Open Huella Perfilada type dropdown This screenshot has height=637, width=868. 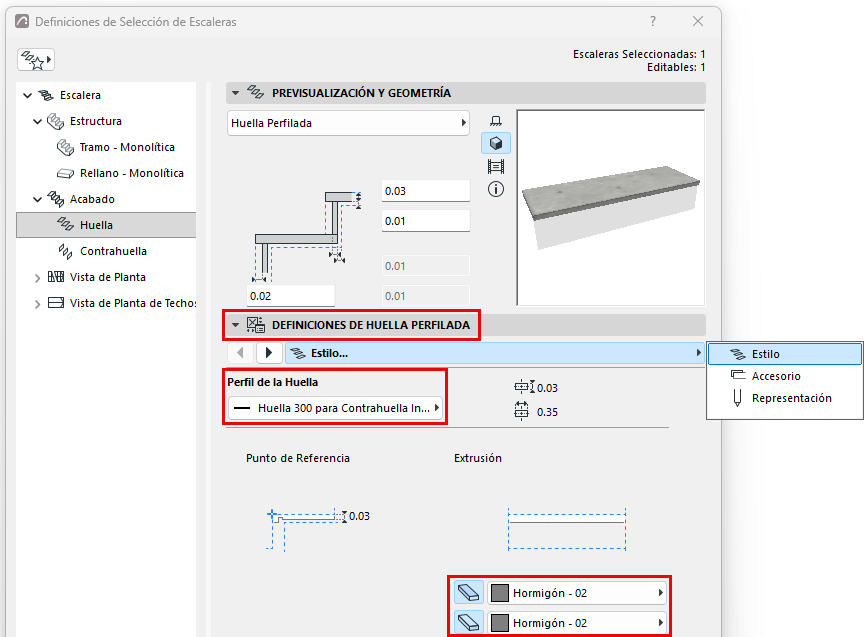pos(348,123)
